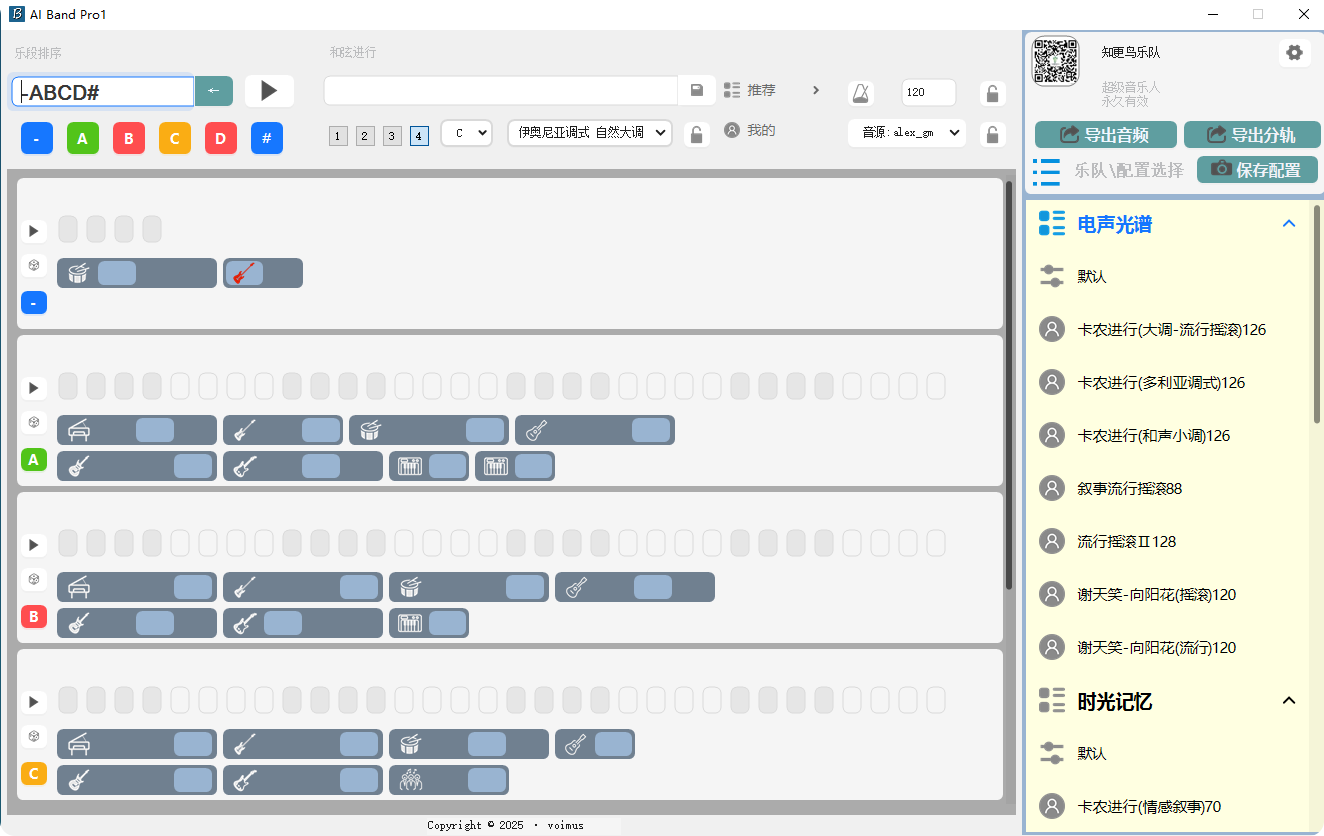Click the choir vocal icon in section C
This screenshot has width=1324, height=836.
(410, 780)
